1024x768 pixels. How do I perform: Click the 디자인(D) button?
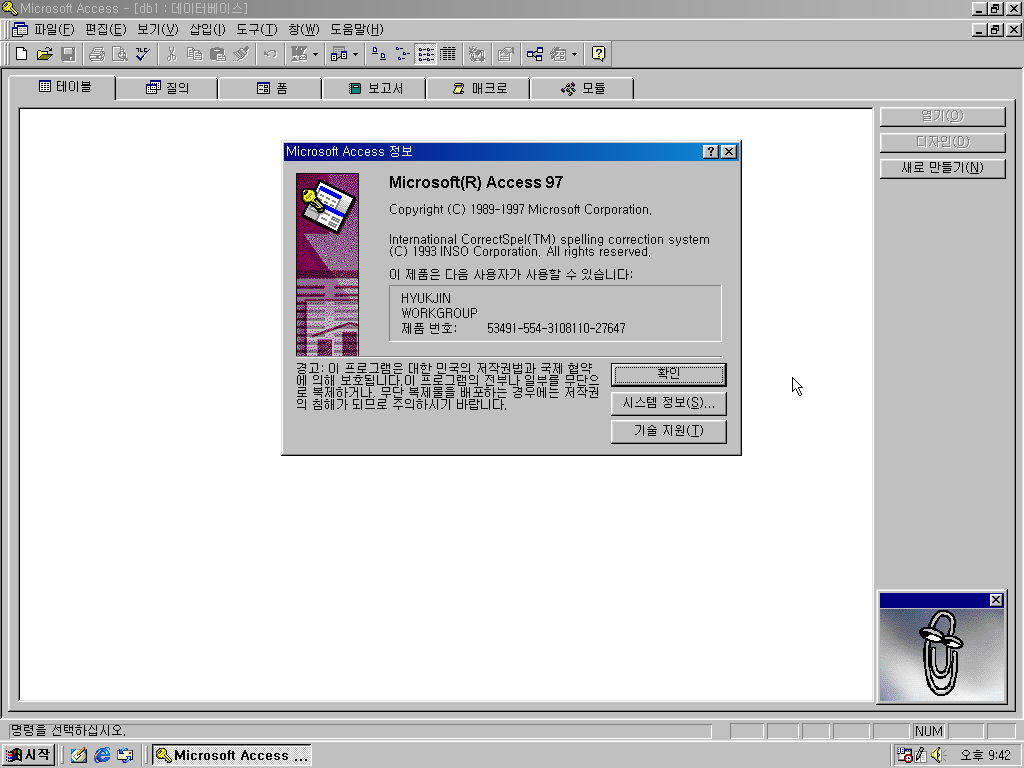tap(942, 142)
